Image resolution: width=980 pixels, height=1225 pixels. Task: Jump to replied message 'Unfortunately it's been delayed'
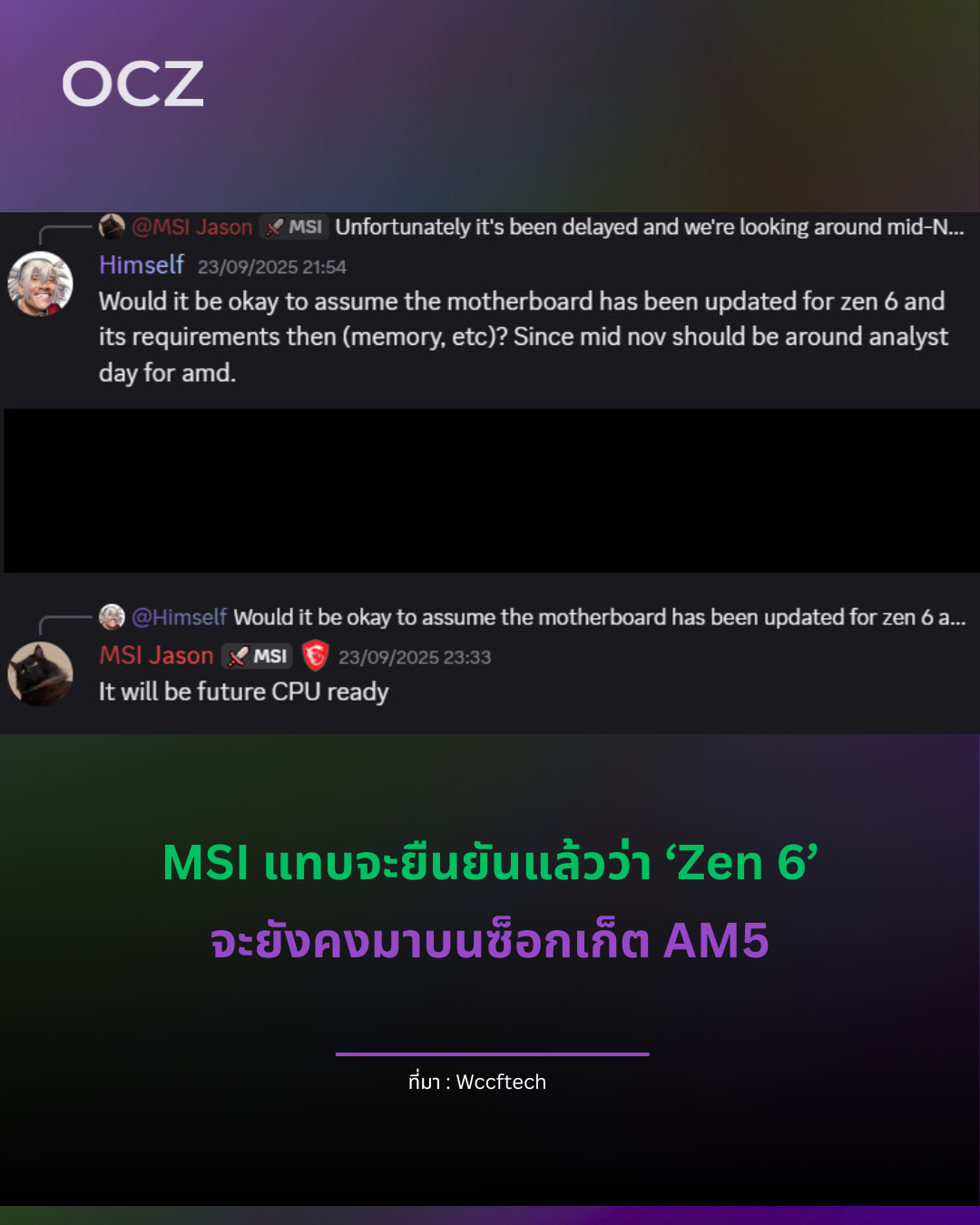click(x=650, y=227)
